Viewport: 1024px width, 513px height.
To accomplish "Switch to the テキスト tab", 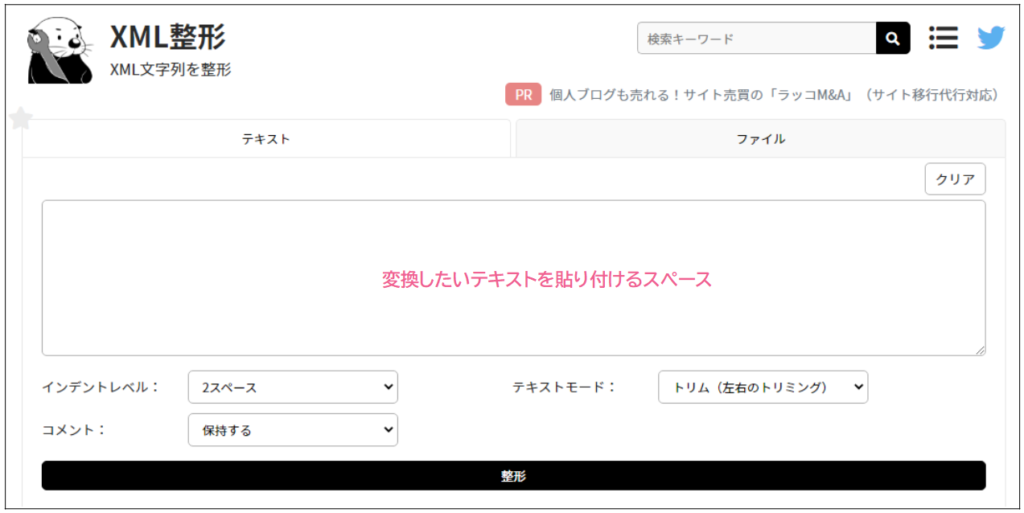I will point(266,139).
